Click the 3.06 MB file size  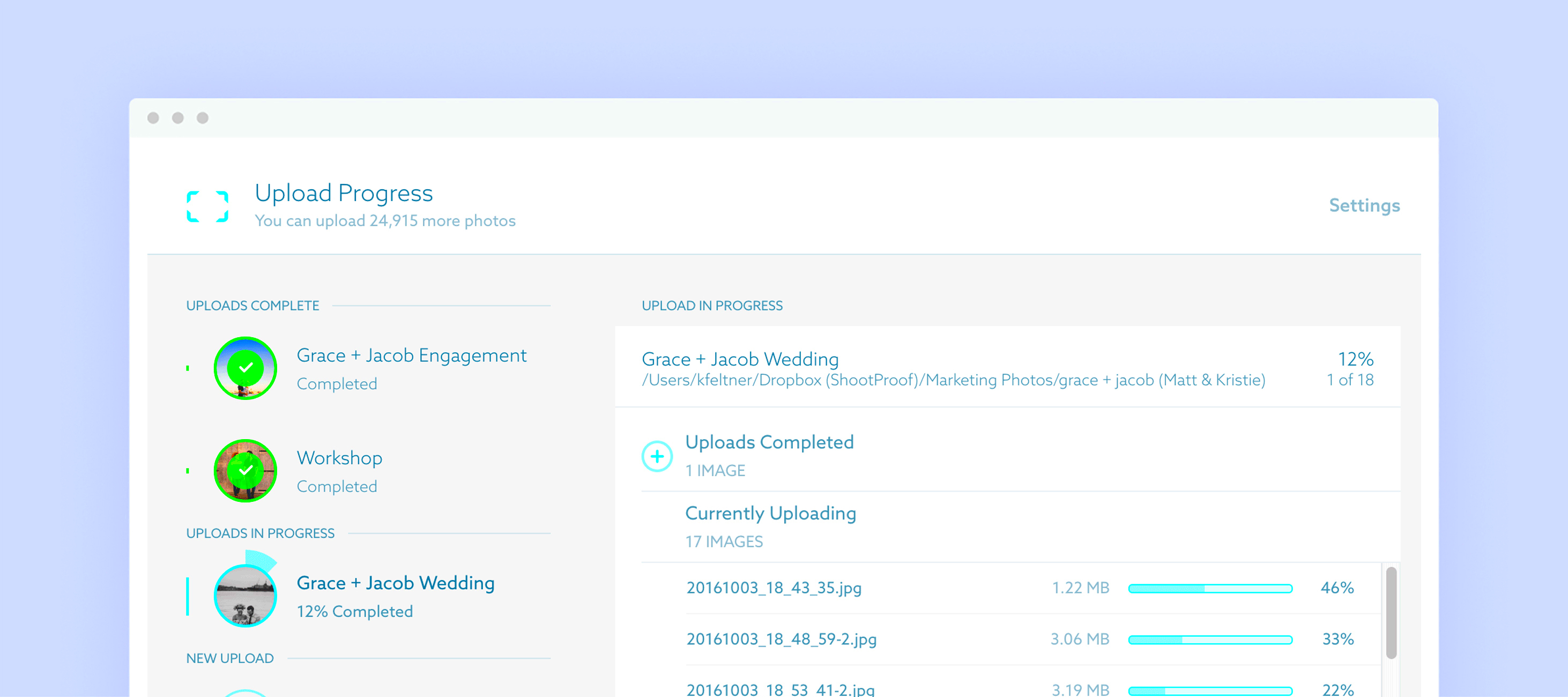(1080, 639)
